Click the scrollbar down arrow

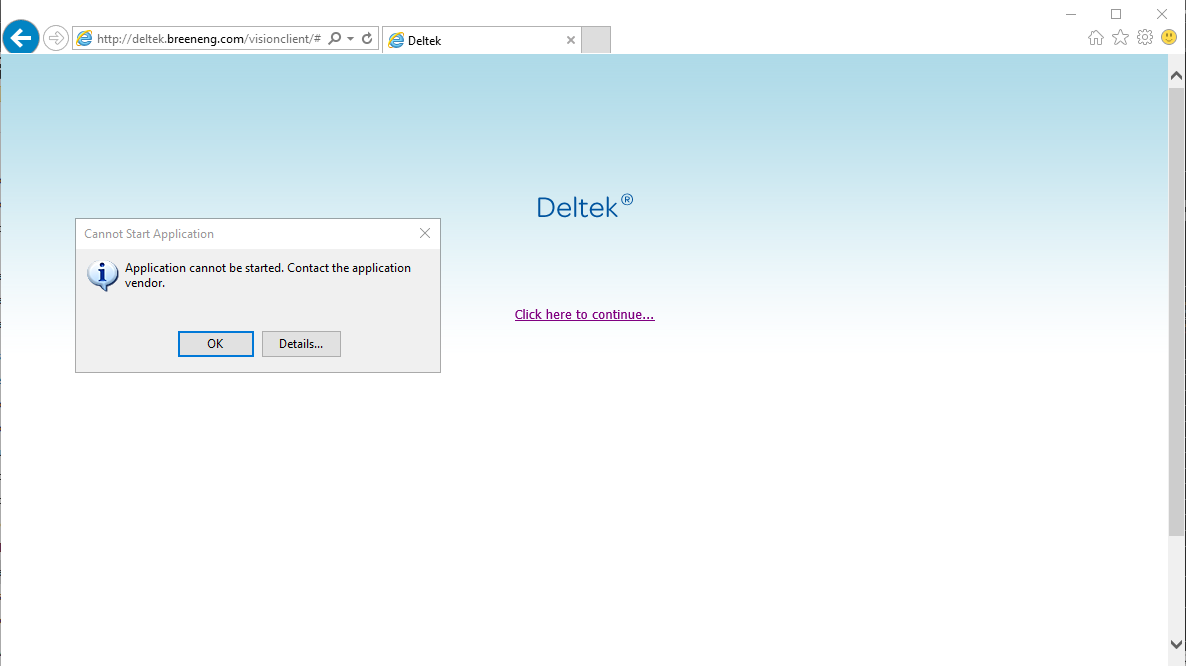point(1176,645)
